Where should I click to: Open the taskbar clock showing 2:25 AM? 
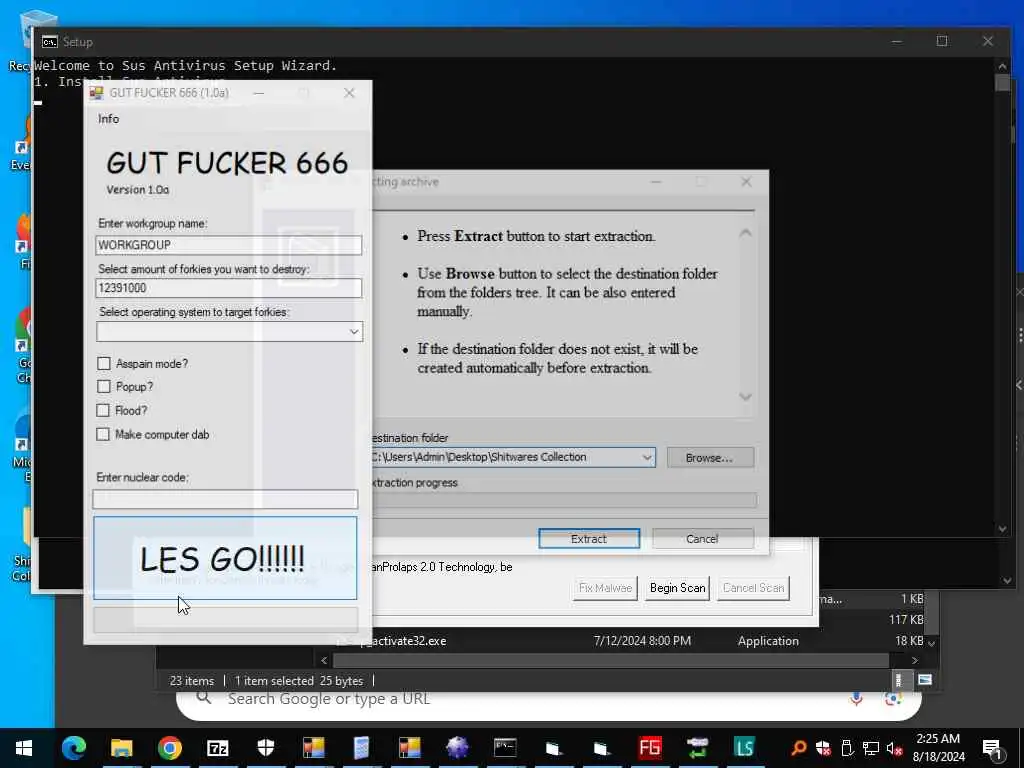coord(938,748)
